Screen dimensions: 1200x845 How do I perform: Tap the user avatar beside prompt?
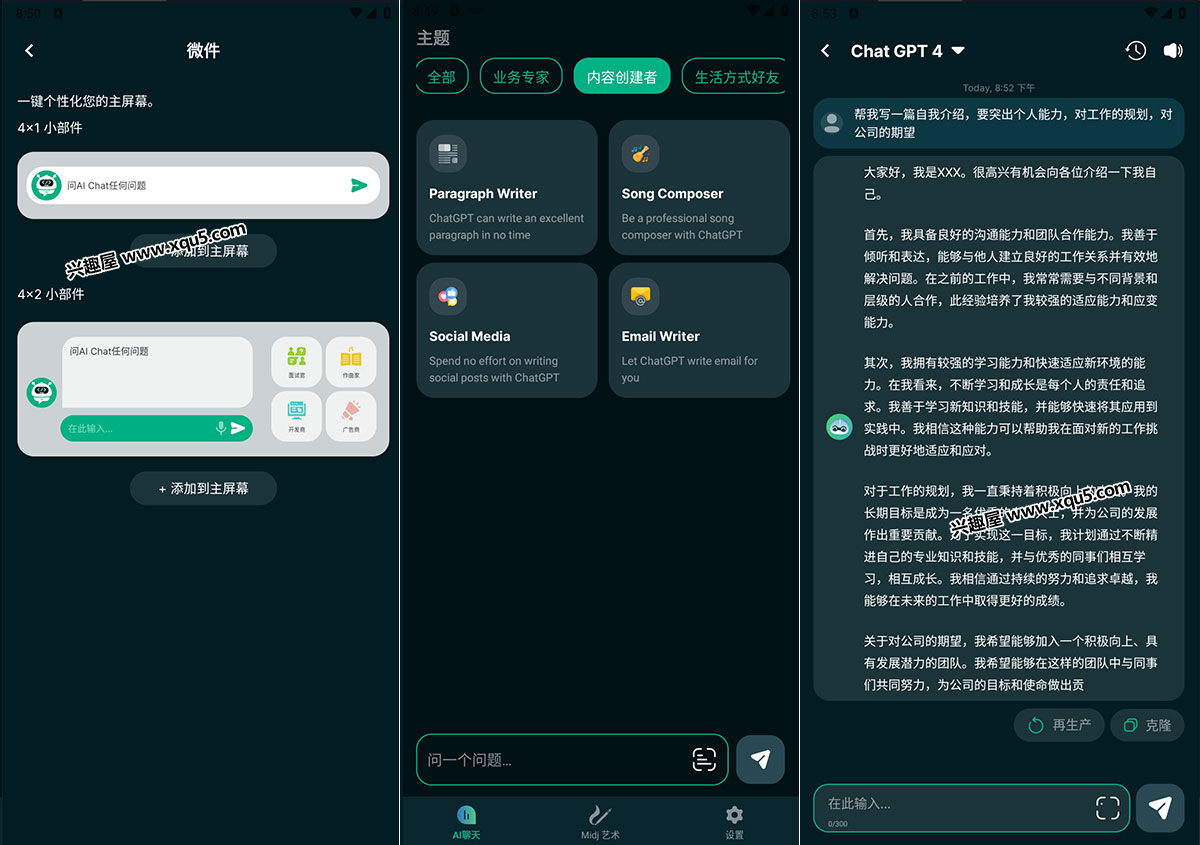[832, 123]
